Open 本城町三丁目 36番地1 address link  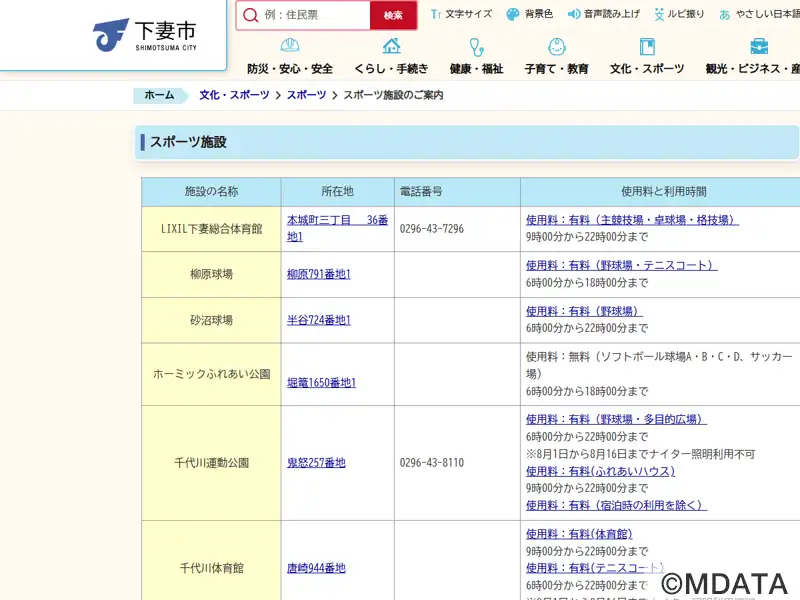tap(337, 228)
